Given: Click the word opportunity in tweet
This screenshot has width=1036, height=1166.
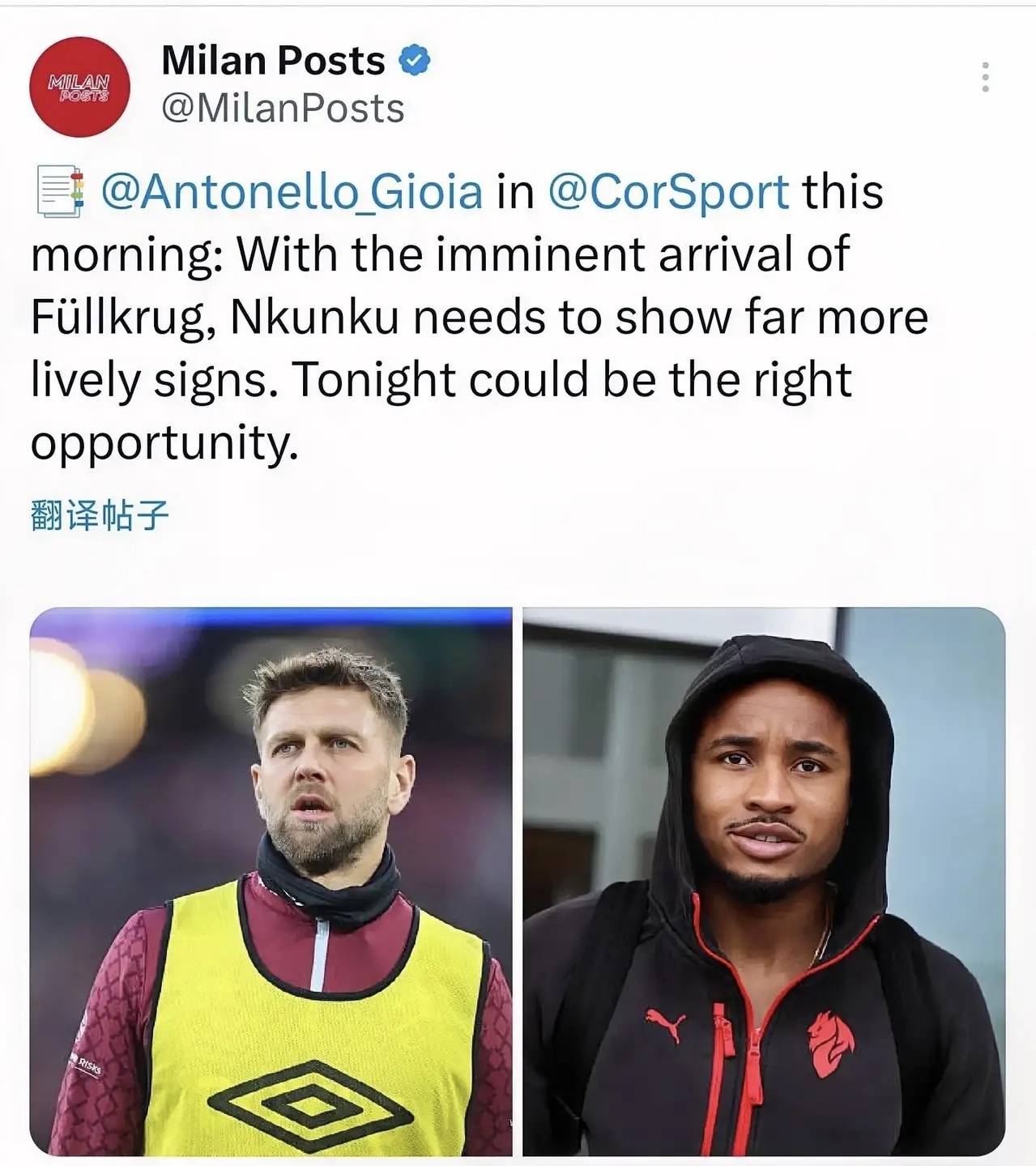Looking at the screenshot, I should [x=164, y=444].
